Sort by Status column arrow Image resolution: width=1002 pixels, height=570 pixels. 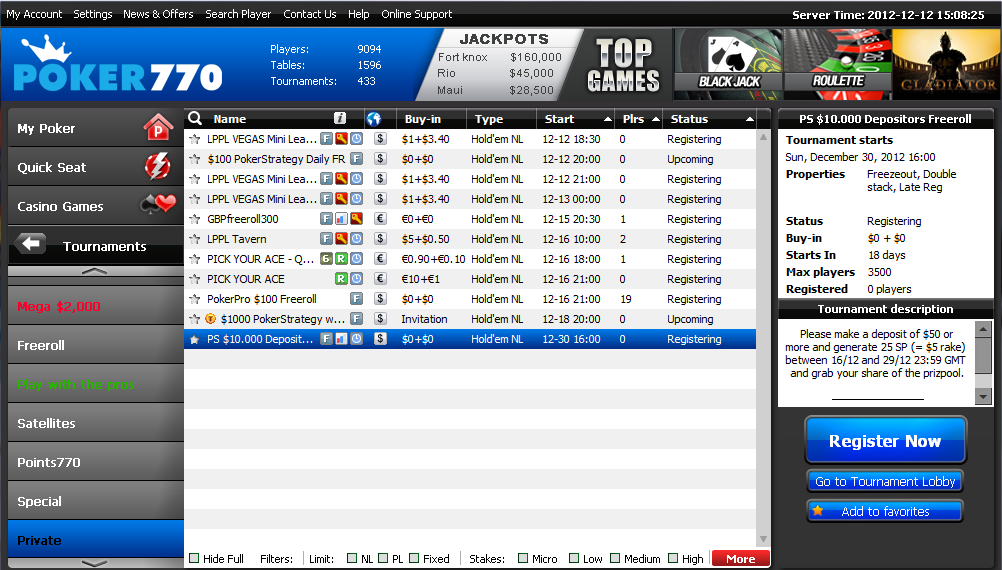[x=750, y=119]
